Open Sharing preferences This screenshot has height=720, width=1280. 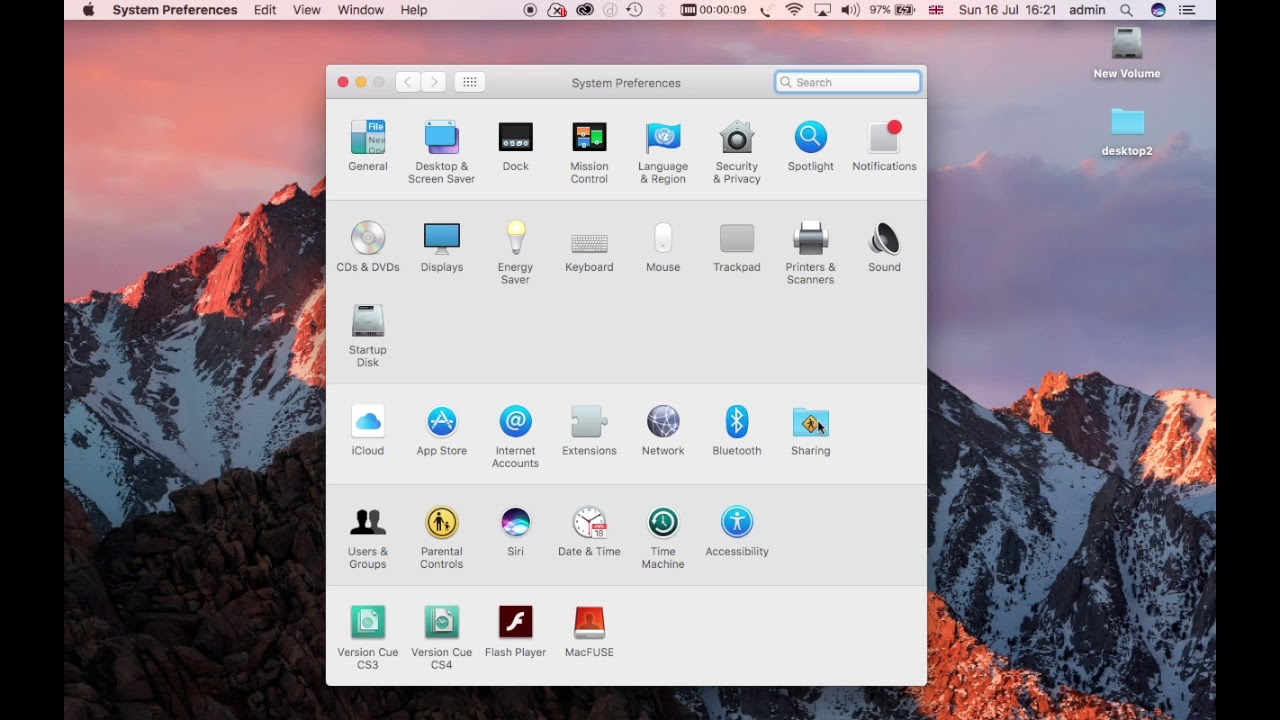click(810, 431)
